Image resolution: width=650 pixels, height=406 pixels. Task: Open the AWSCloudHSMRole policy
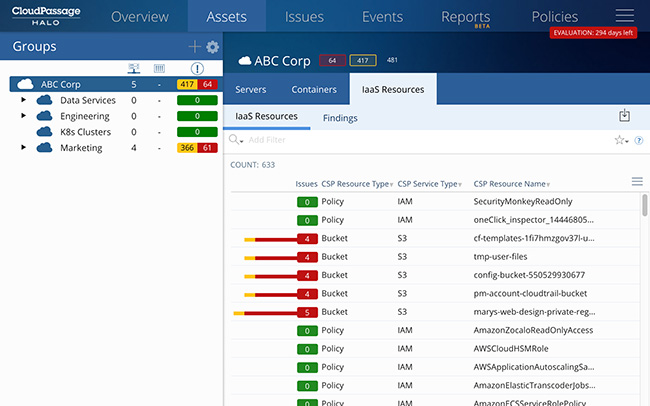[511, 348]
